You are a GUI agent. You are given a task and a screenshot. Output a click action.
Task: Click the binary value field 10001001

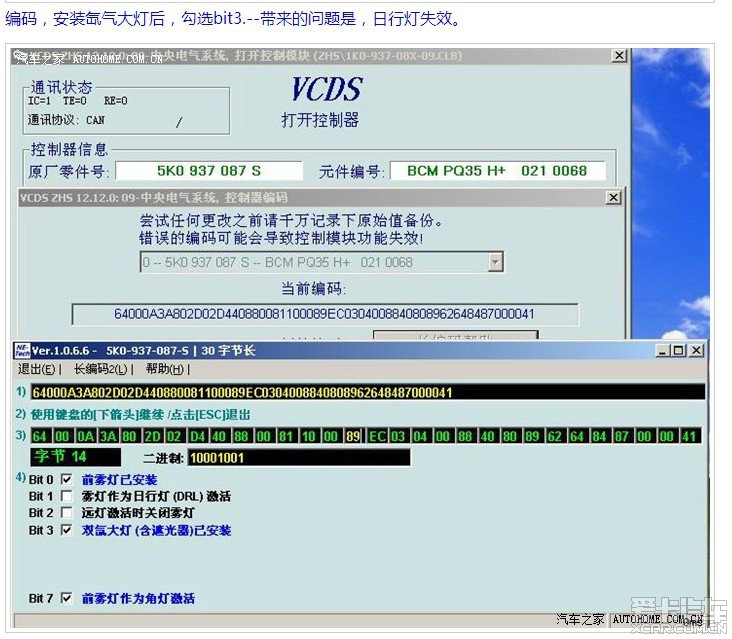(x=299, y=457)
